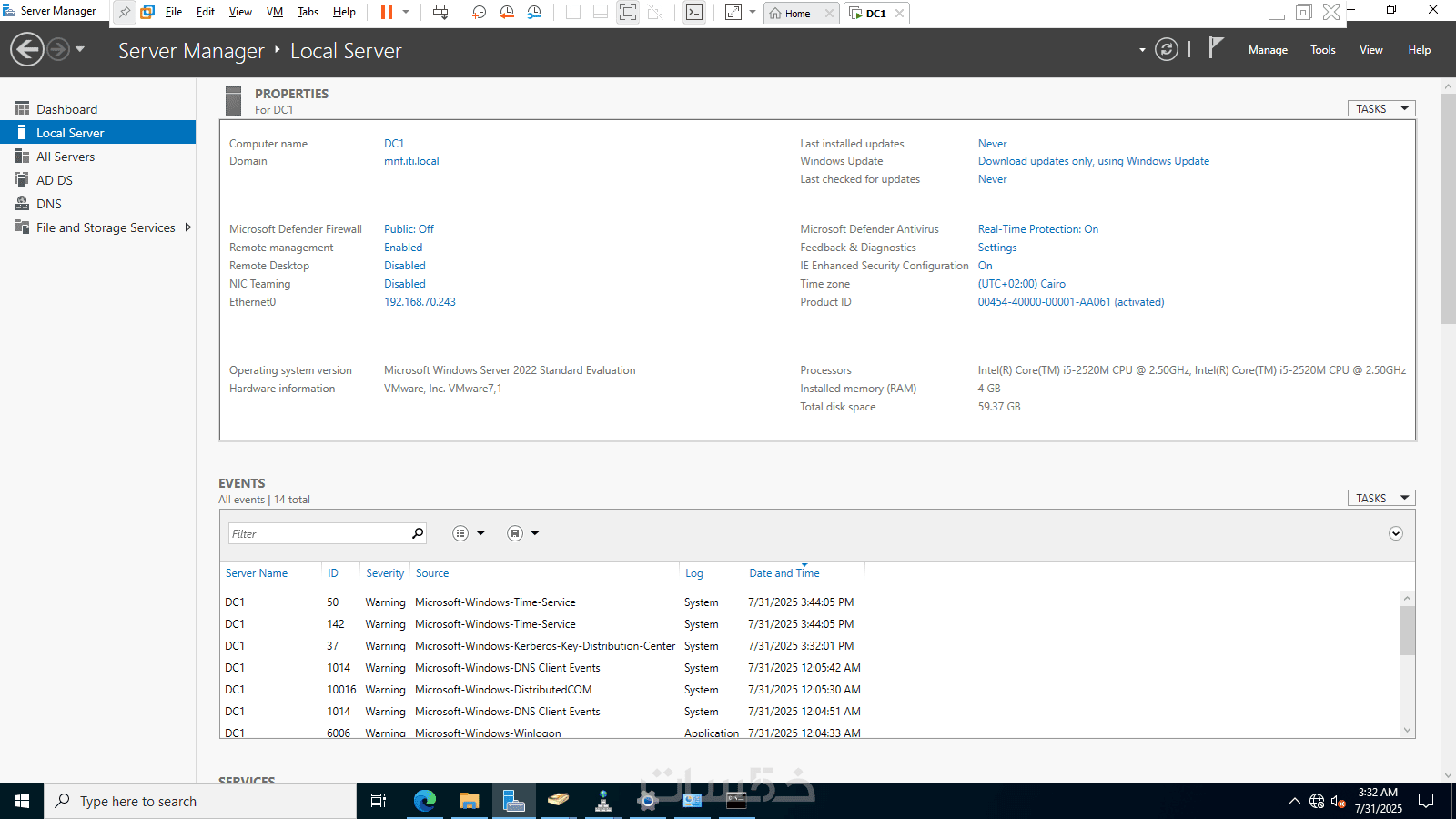Go back using the Server Manager back arrow
Viewport: 1456px width, 819px height.
27,49
